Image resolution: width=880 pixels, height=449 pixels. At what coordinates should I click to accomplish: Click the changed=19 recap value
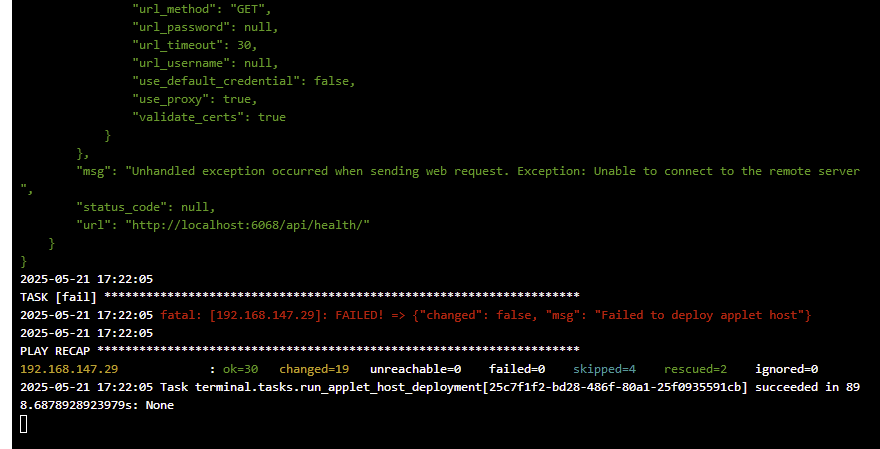click(x=314, y=369)
